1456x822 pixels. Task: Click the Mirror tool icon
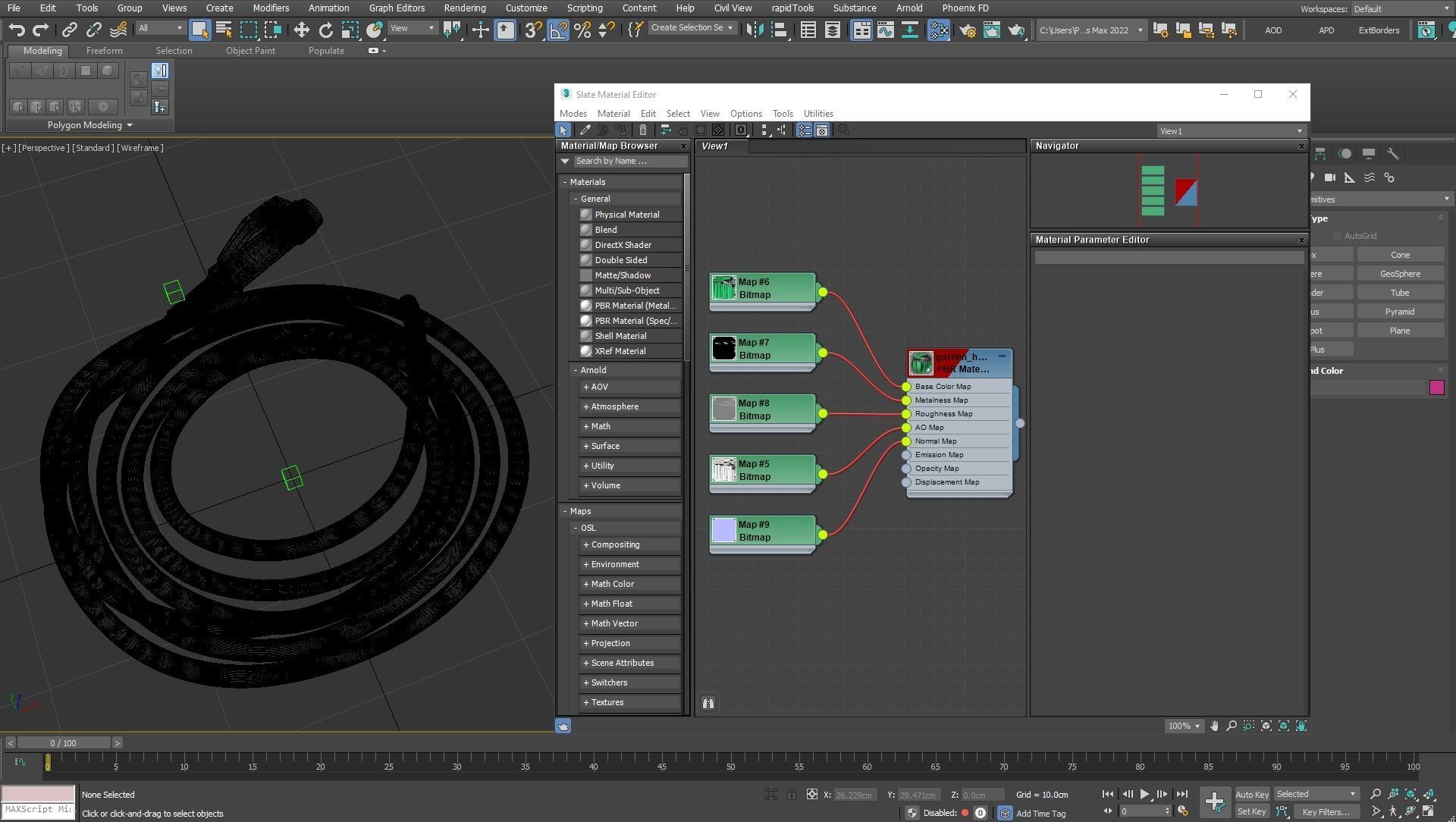755,30
